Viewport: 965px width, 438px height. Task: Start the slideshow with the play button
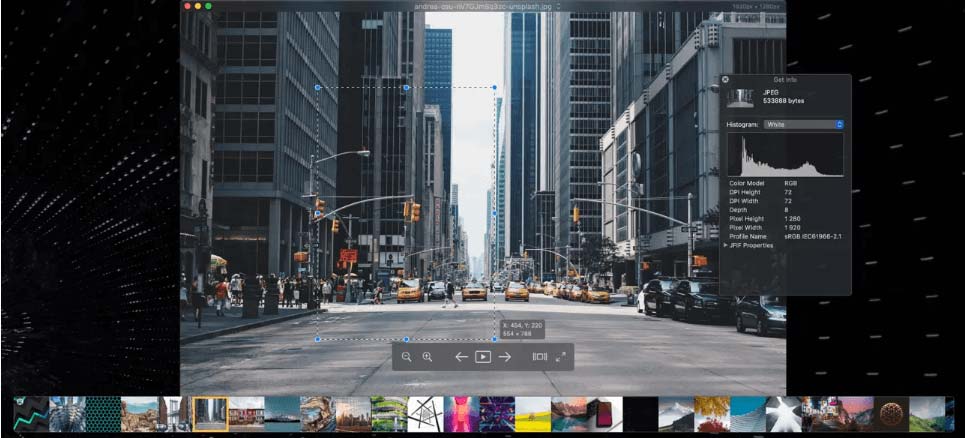click(x=483, y=357)
